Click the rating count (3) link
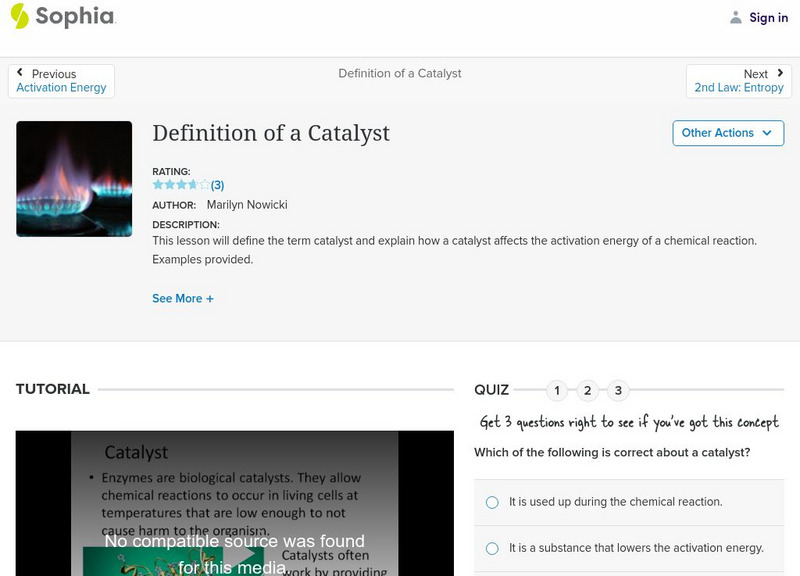Screen dimensions: 800x576 point(217,185)
